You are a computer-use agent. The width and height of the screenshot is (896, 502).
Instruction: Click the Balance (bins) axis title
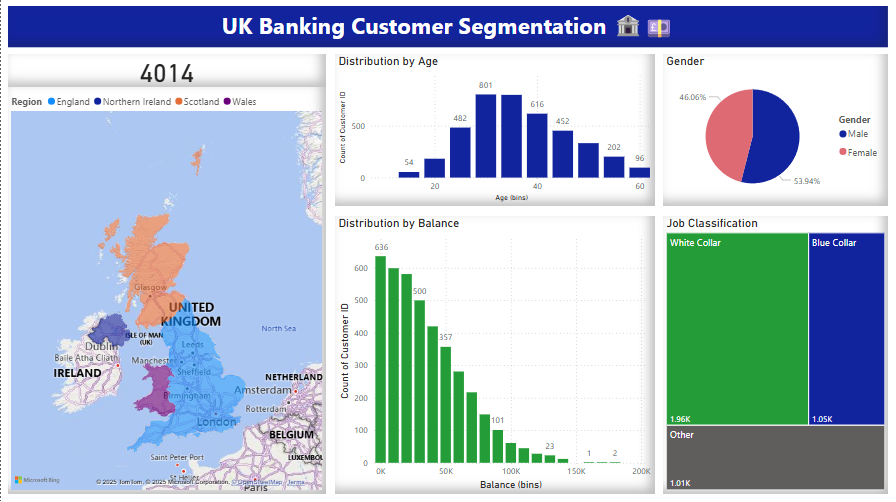510,484
